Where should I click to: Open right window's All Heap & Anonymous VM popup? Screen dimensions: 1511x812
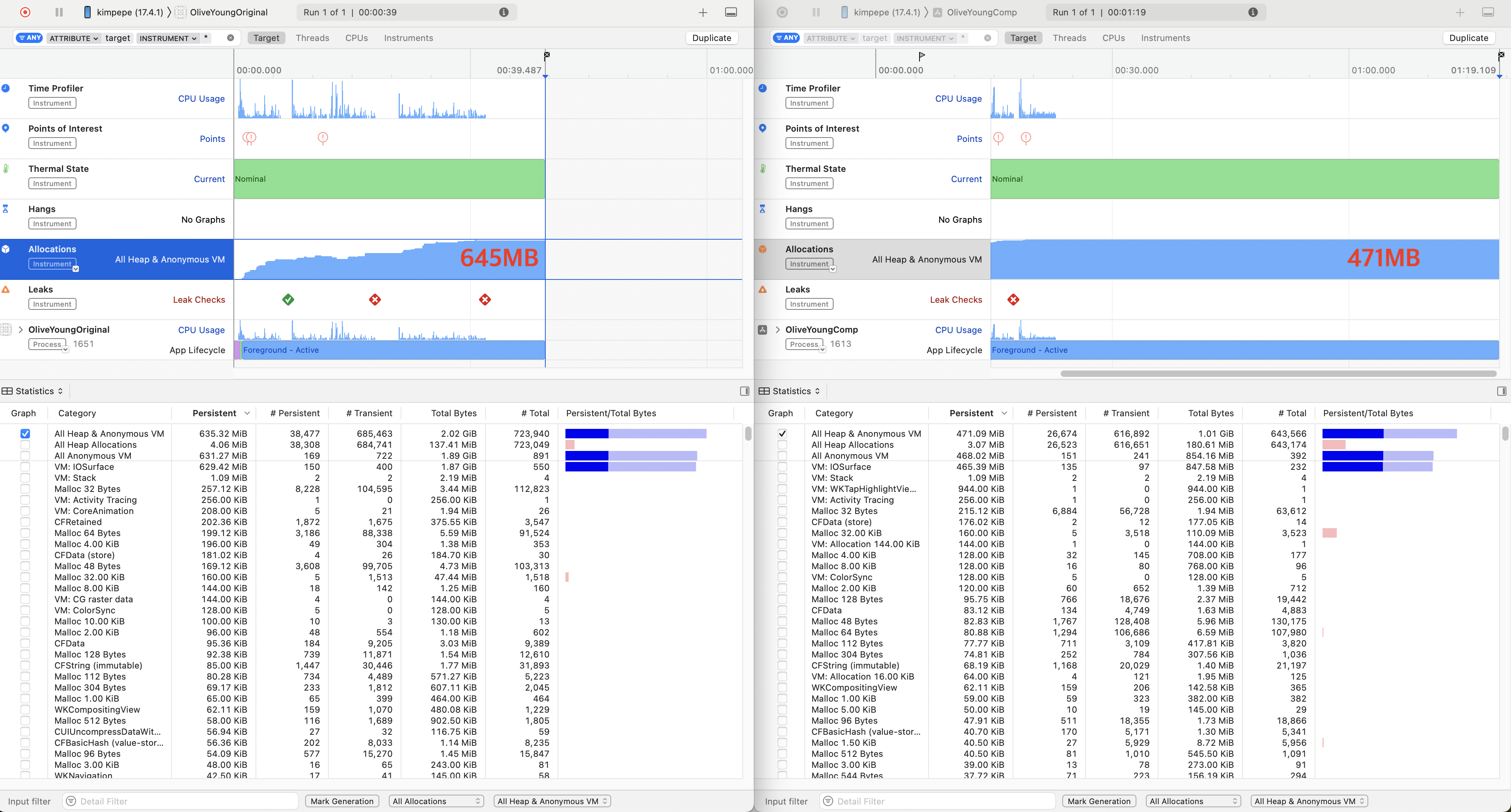[x=1309, y=801]
